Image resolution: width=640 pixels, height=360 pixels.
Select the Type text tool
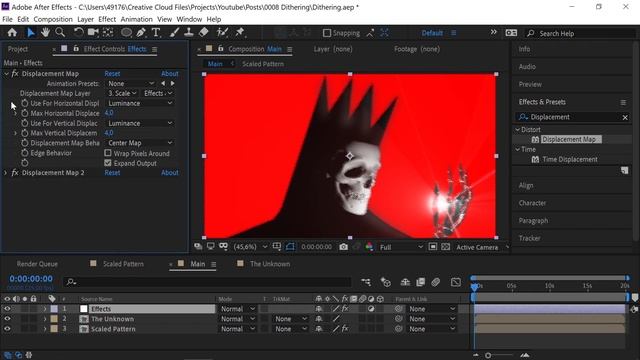tap(156, 33)
